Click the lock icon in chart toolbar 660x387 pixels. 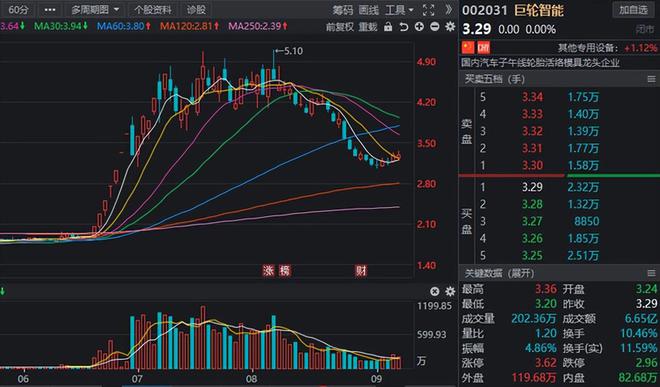388,27
